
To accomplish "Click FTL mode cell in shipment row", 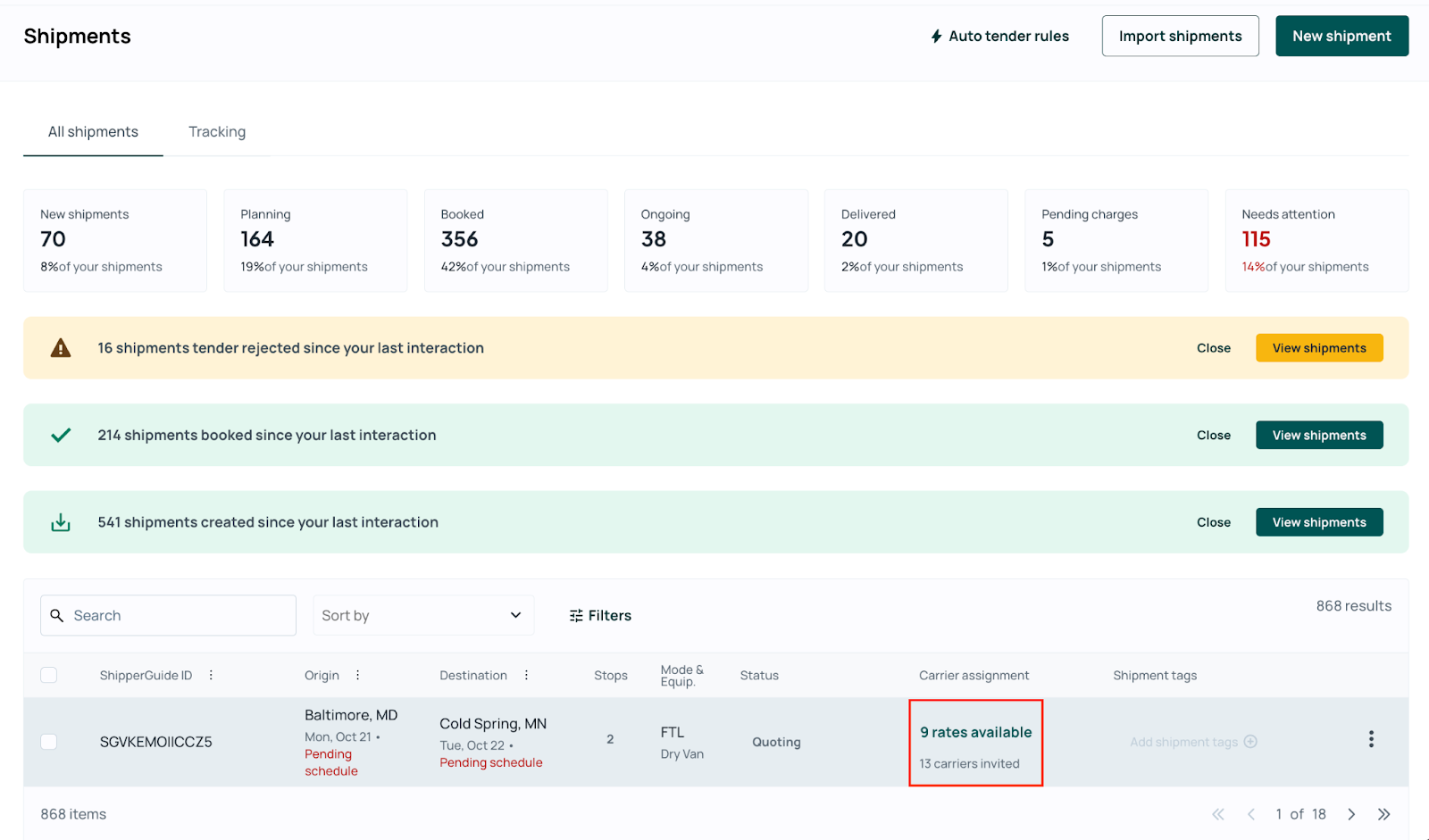I will pyautogui.click(x=673, y=732).
